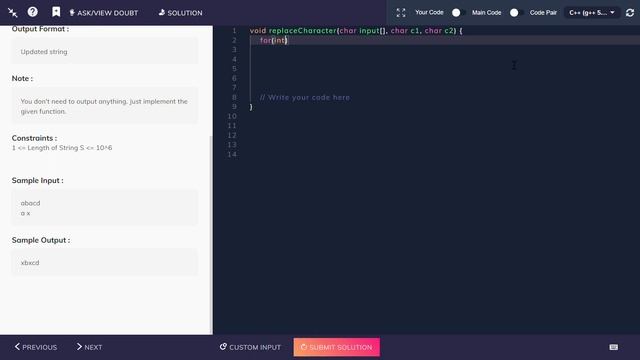
Task: Click the sample input text 'abacd'
Action: [31, 203]
